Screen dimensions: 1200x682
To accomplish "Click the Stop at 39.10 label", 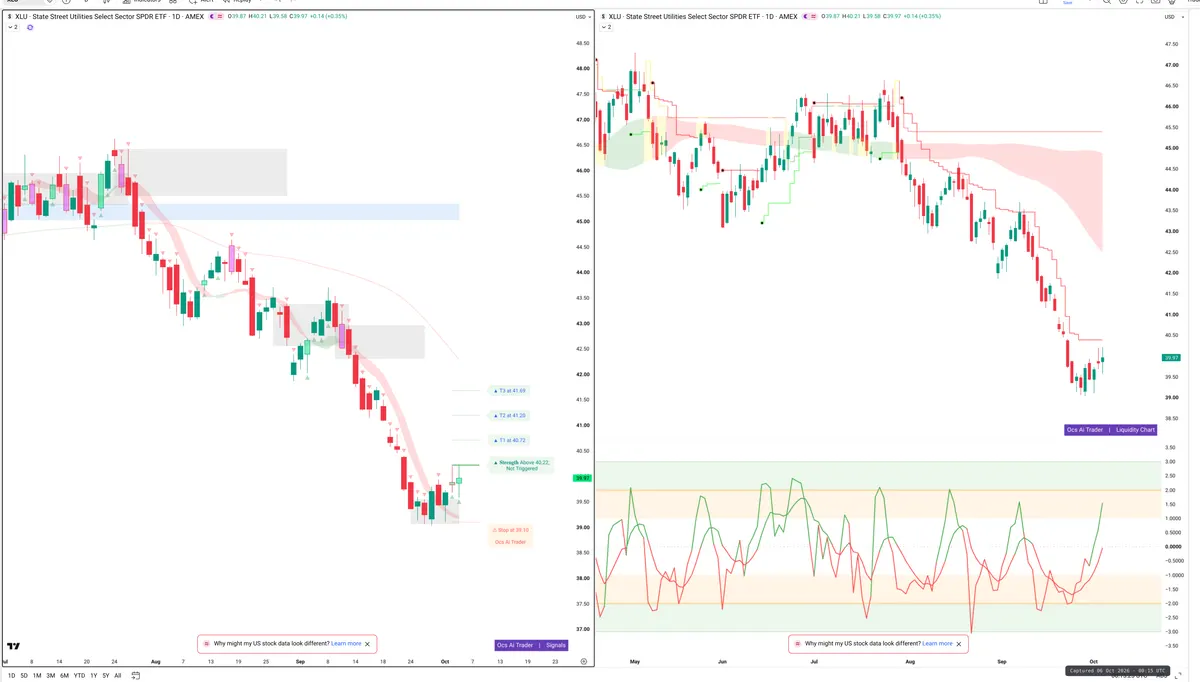I will click(x=510, y=530).
